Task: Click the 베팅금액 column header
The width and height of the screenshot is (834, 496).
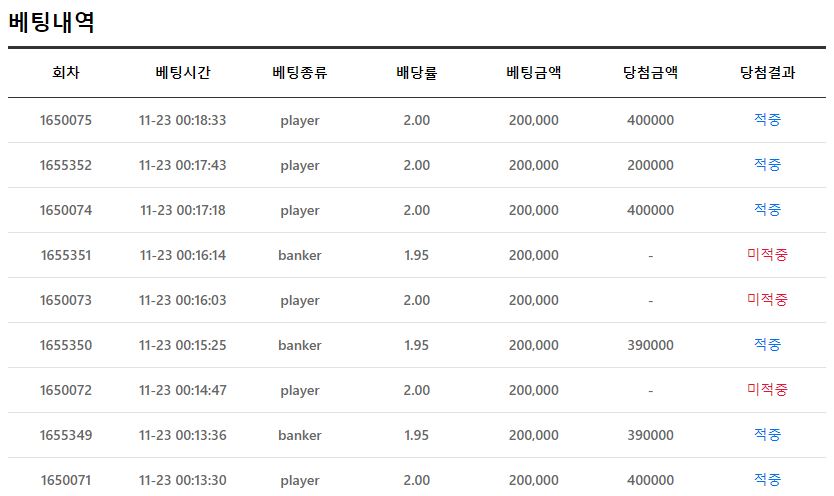Action: (533, 72)
